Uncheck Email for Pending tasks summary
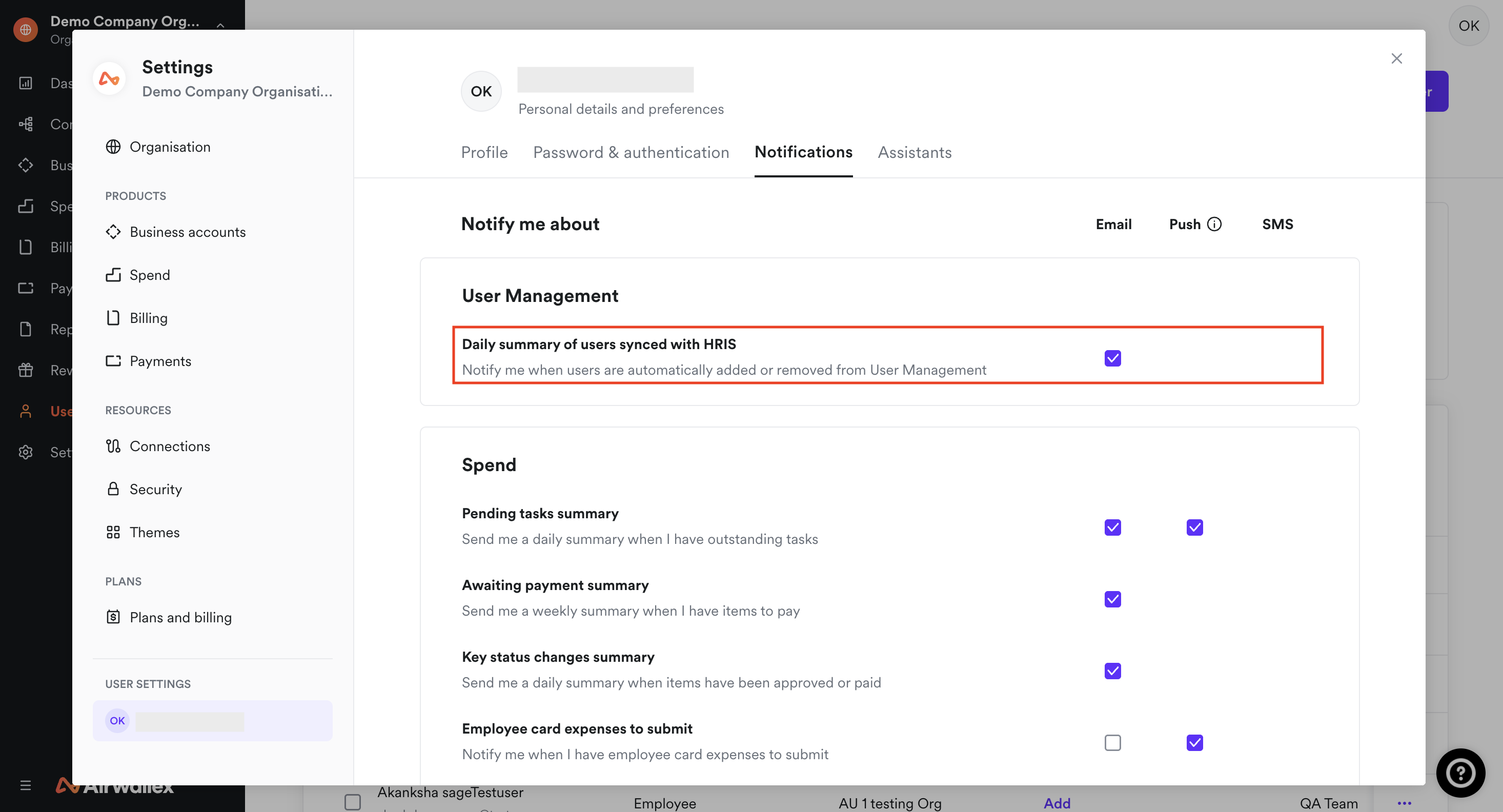1503x812 pixels. [1113, 527]
